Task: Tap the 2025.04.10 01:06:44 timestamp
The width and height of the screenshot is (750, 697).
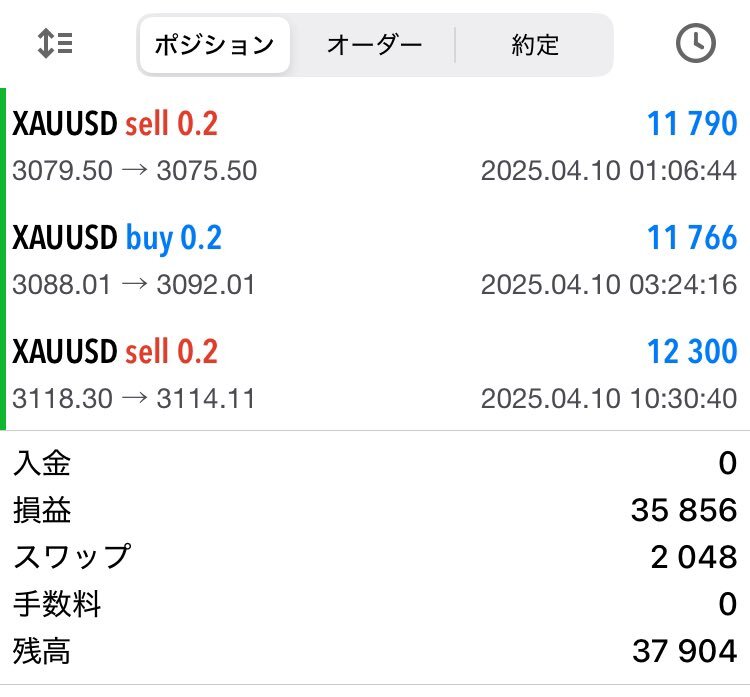Action: [x=608, y=171]
